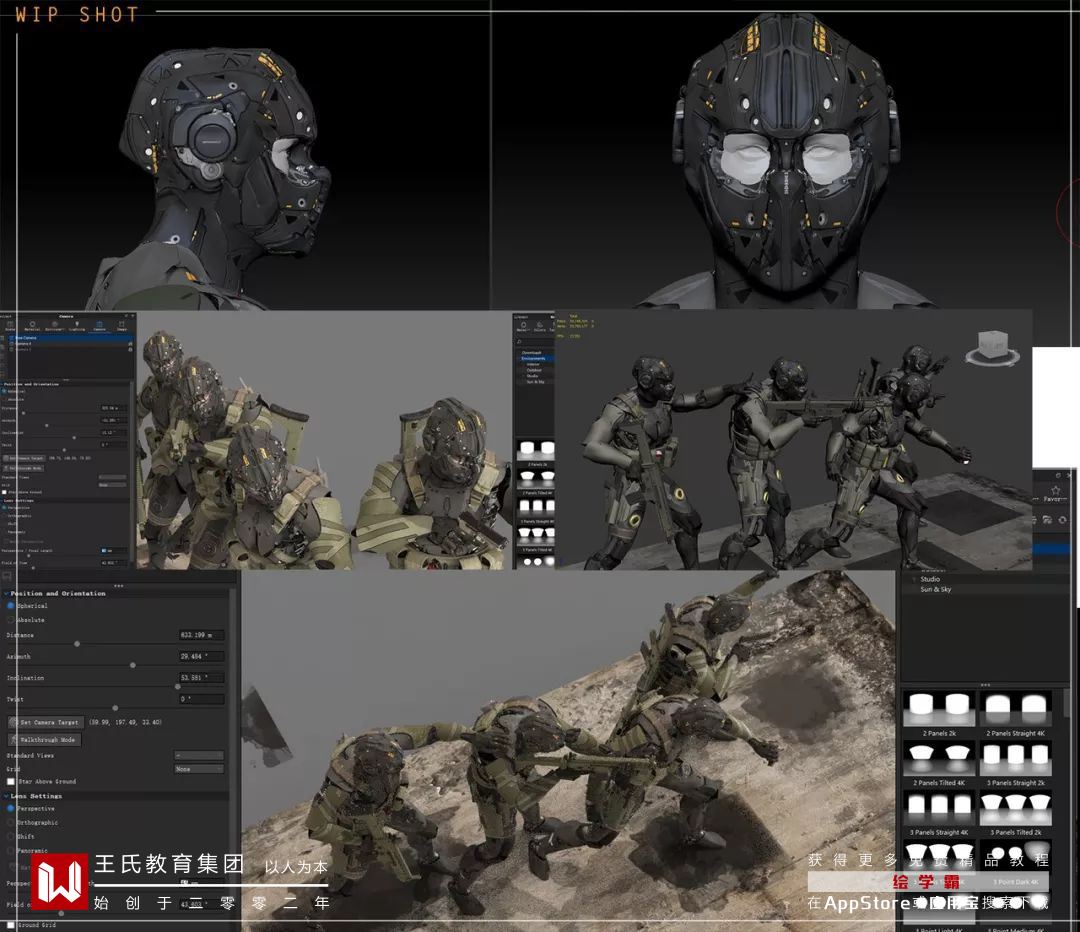The width and height of the screenshot is (1080, 932).
Task: Click the Distance slider handle in the large panel
Action: (x=77, y=643)
